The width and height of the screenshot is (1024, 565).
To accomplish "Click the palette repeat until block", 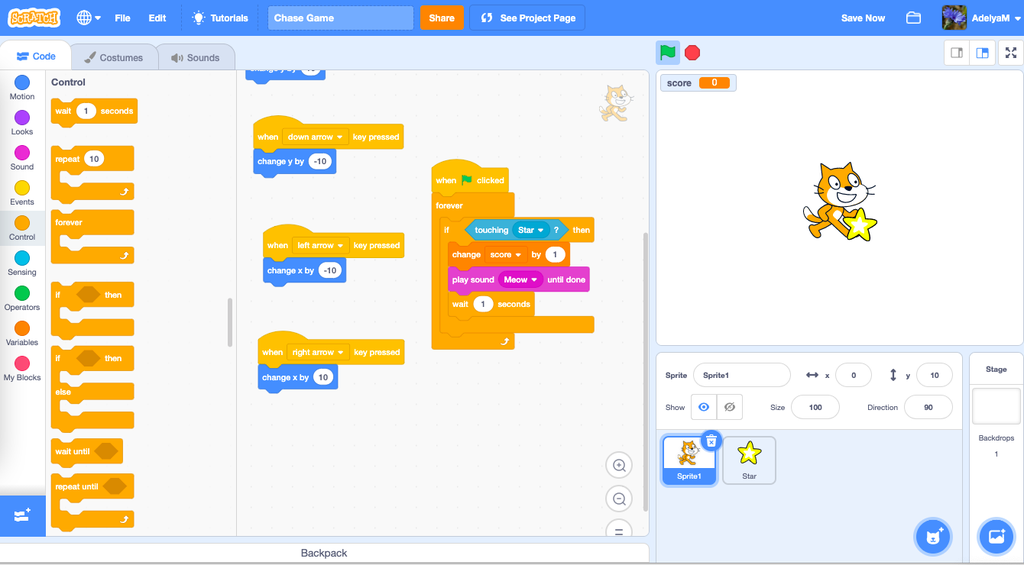I will point(92,501).
